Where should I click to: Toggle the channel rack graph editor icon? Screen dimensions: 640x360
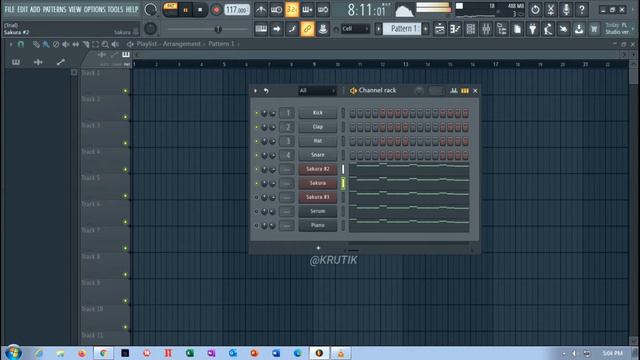tap(454, 91)
